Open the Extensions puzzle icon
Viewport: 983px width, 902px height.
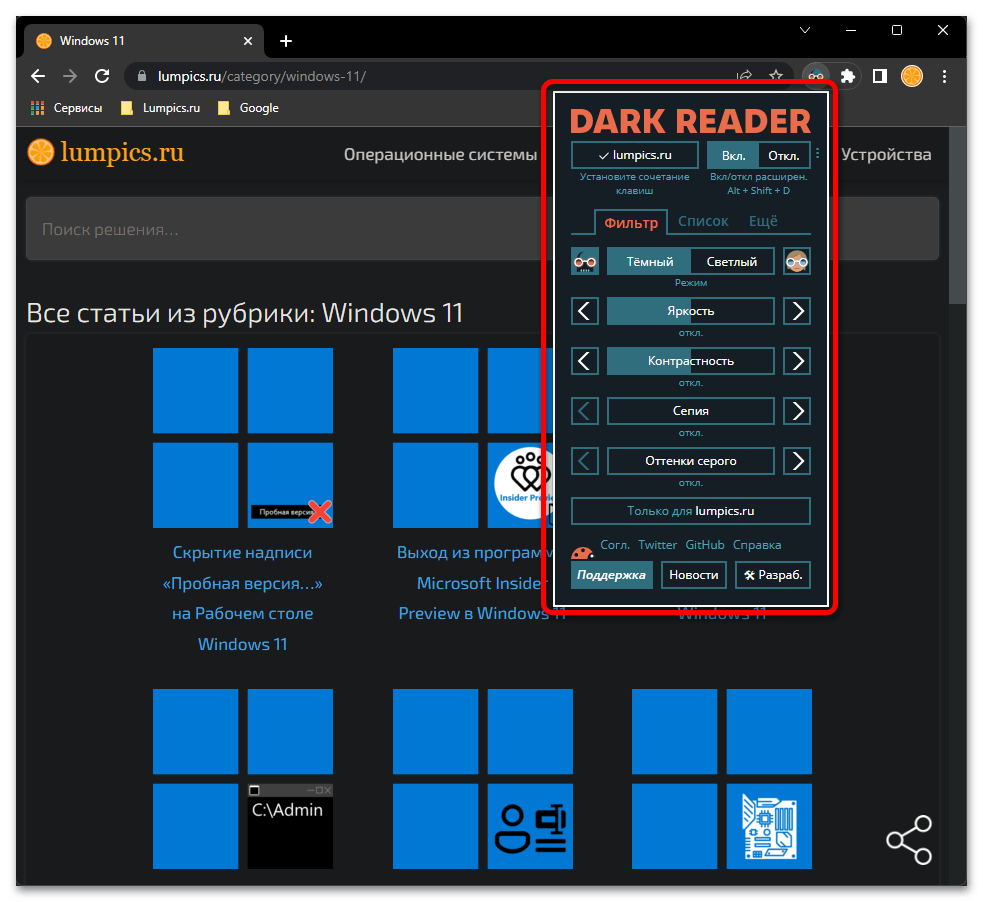click(848, 76)
